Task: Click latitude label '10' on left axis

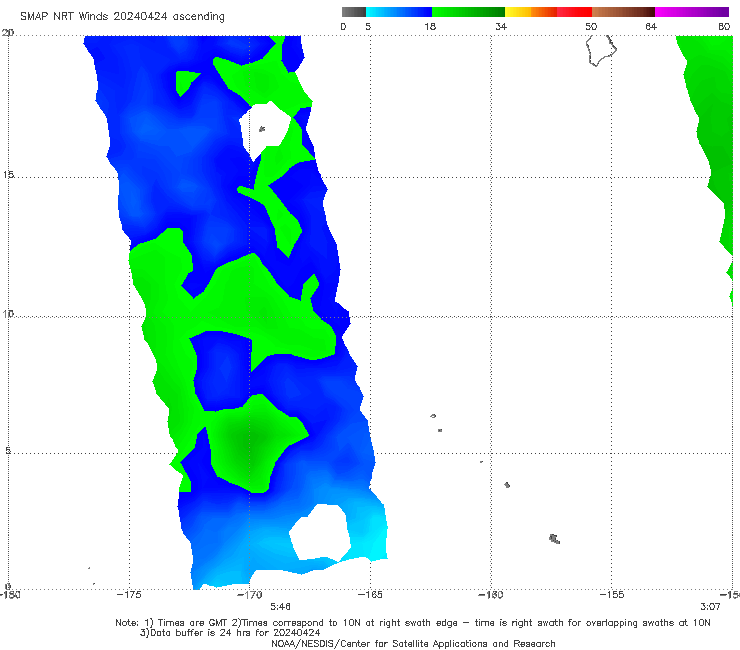Action: (8, 314)
